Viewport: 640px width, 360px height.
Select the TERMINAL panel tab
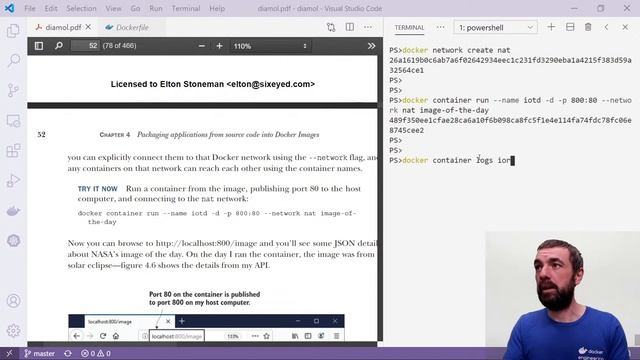[409, 27]
